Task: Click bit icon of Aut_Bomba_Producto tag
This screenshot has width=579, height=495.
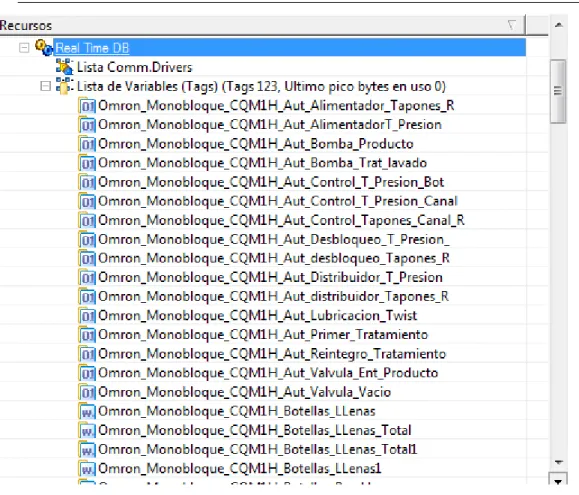Action: [88, 144]
